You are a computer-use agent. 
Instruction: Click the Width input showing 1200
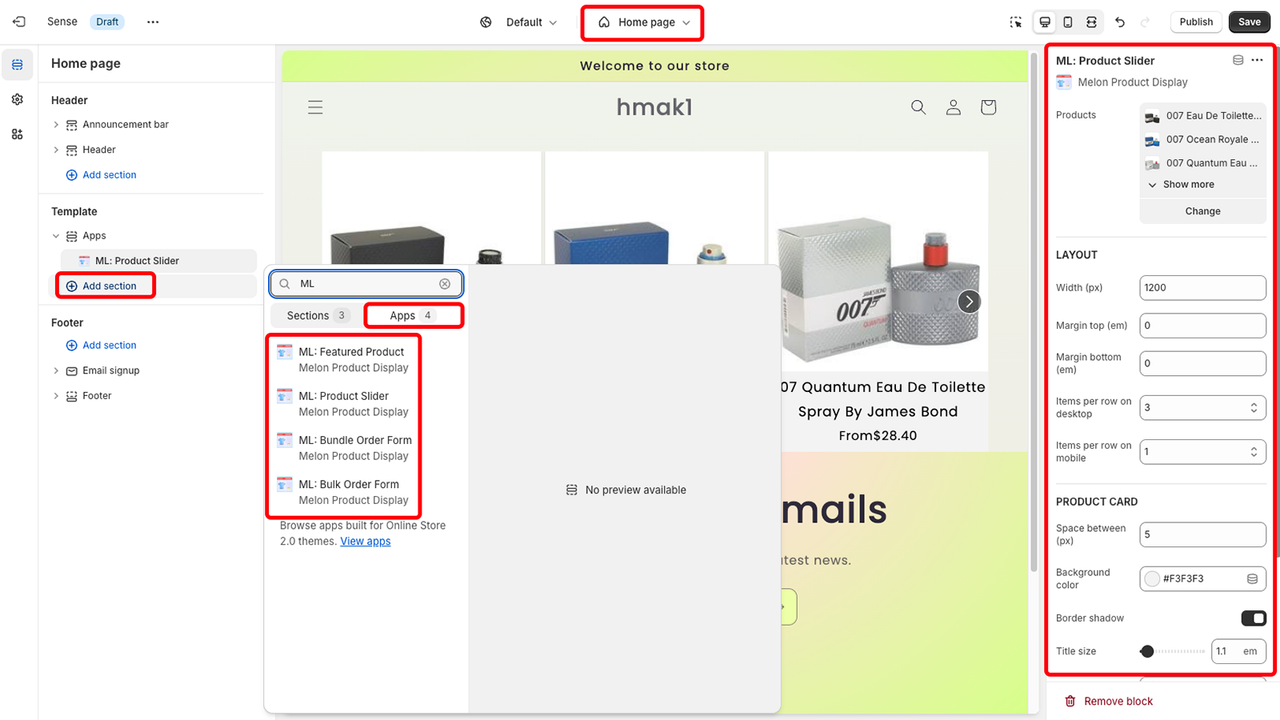pos(1202,287)
